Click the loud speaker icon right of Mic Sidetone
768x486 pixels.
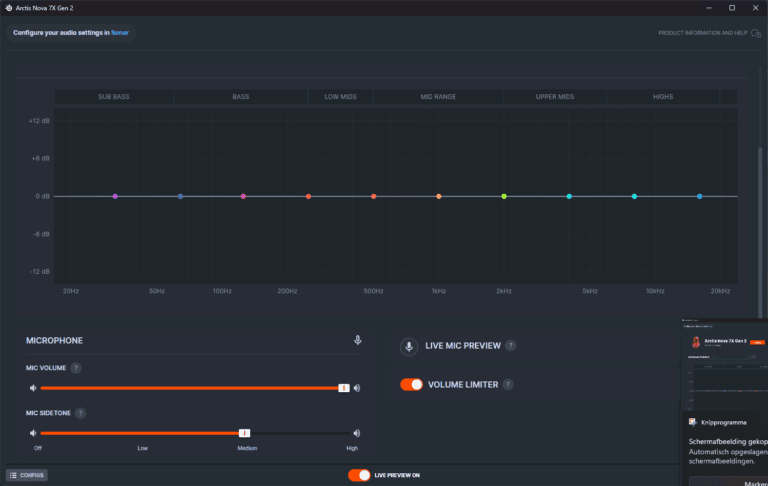click(357, 433)
